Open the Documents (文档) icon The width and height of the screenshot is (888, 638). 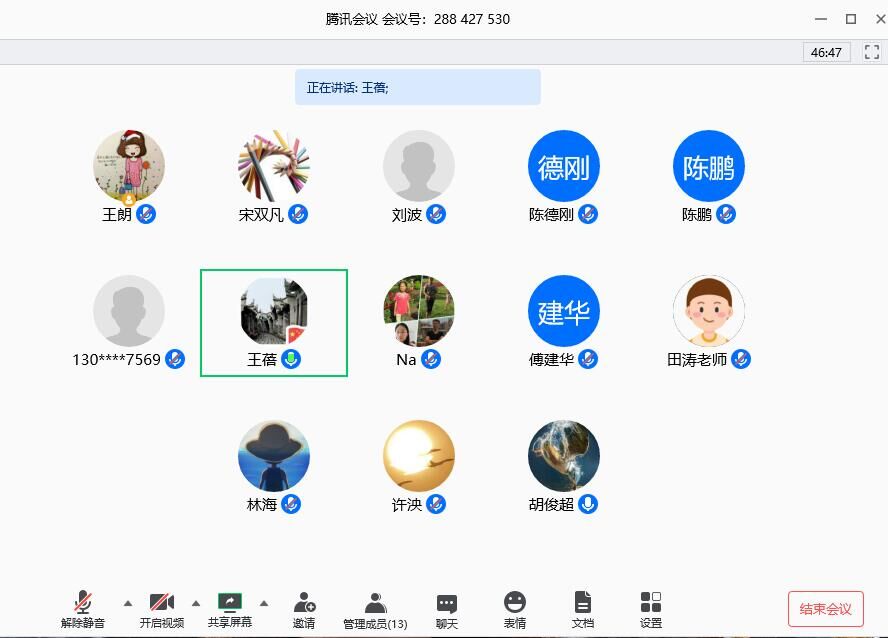click(x=583, y=608)
